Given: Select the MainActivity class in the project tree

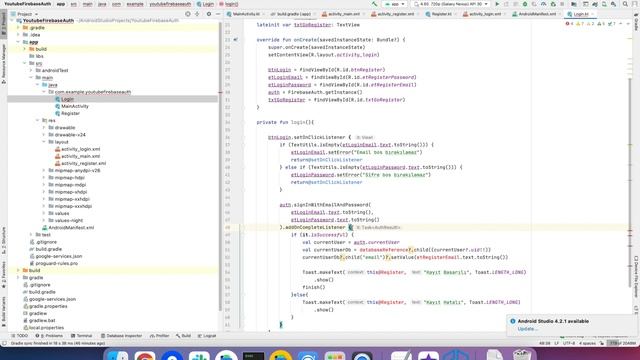Looking at the screenshot, I should [75, 106].
